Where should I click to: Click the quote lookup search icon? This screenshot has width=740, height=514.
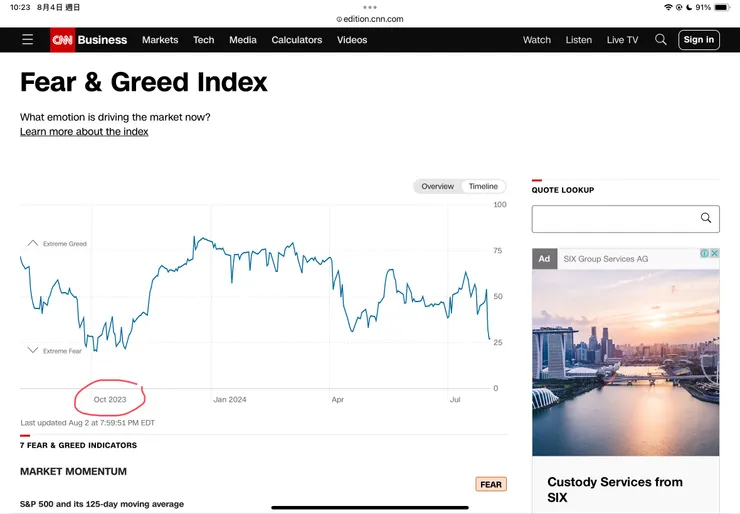pyautogui.click(x=706, y=218)
